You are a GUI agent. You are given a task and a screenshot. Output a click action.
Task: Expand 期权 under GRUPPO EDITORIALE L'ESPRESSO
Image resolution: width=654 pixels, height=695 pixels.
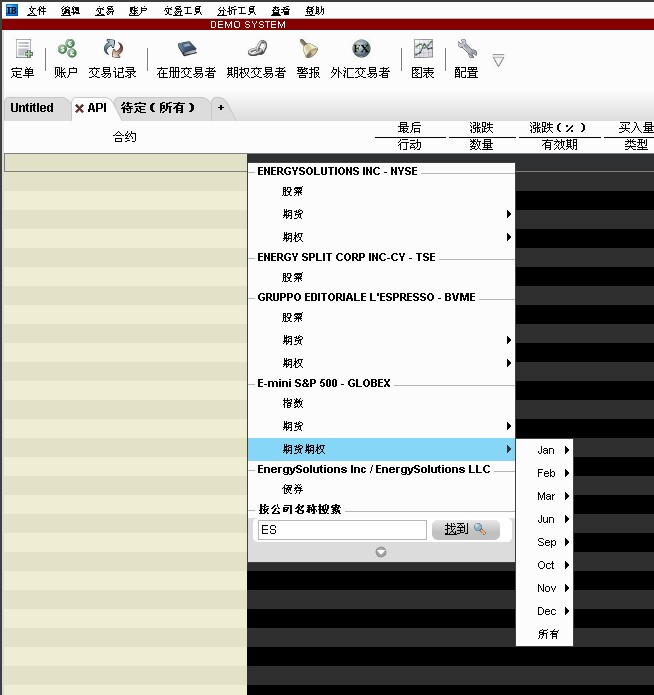pyautogui.click(x=381, y=363)
